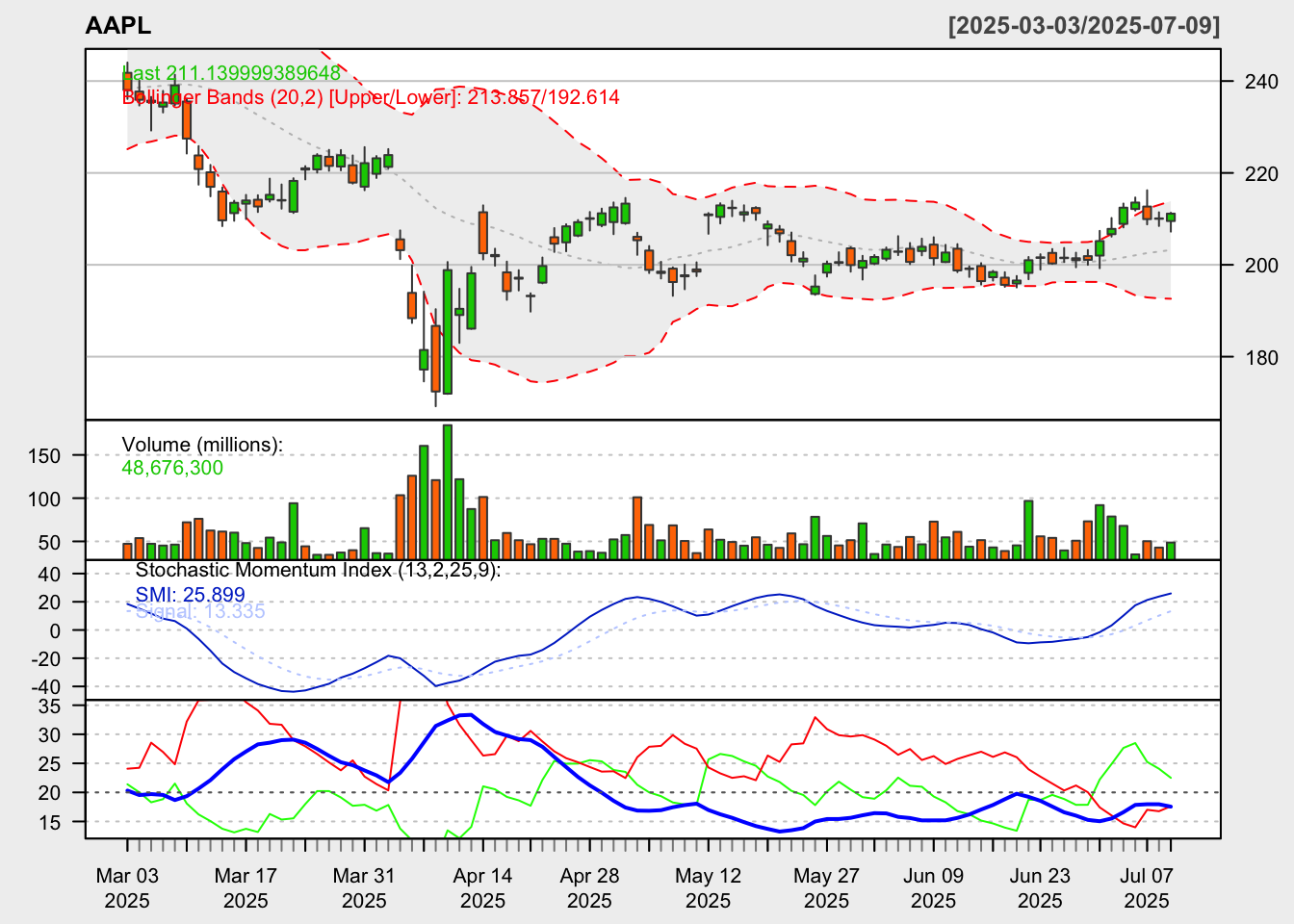Click the May 27 2025 date label
Screen dimensions: 1294x924
826,888
